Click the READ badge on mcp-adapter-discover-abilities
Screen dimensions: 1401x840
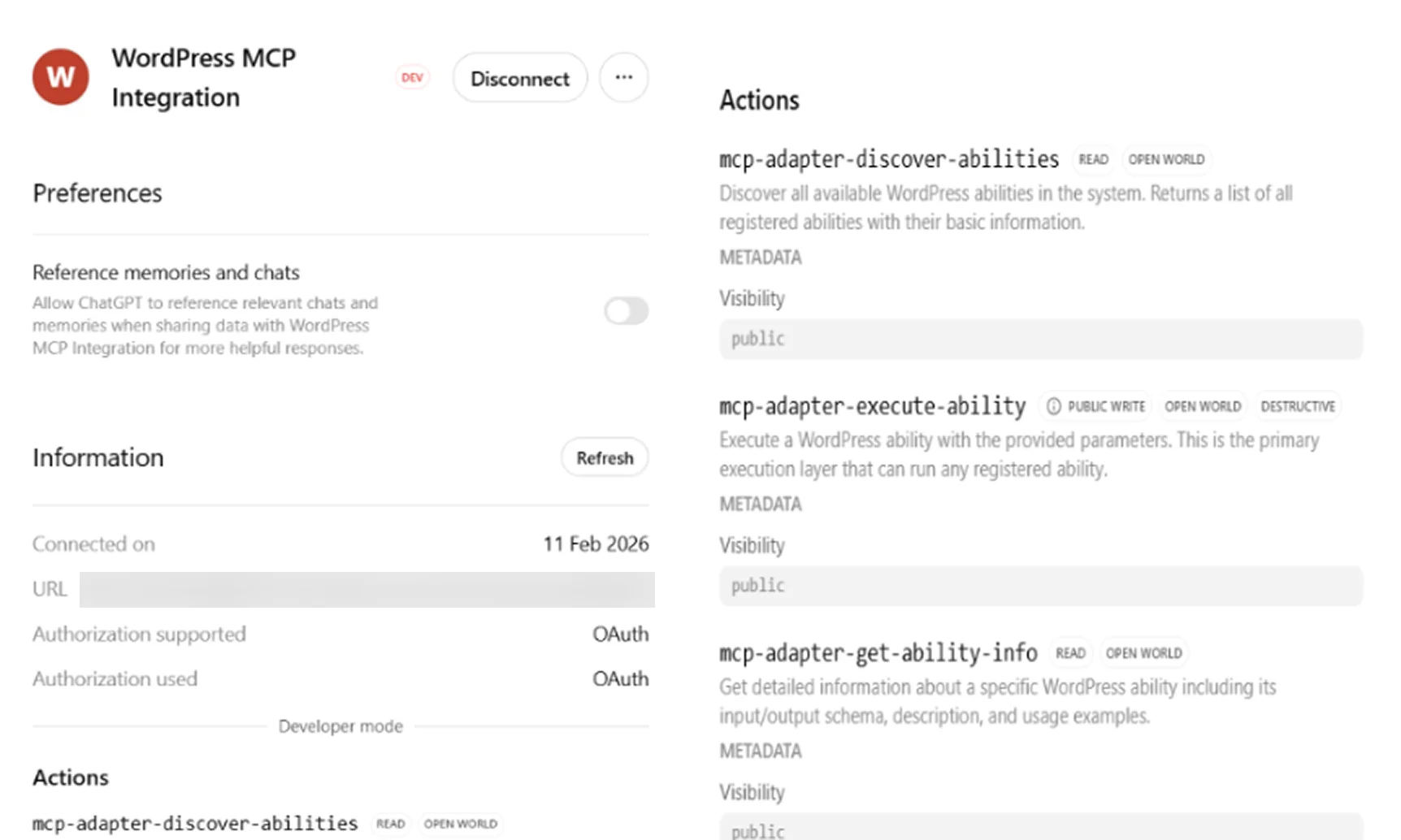click(x=1093, y=159)
